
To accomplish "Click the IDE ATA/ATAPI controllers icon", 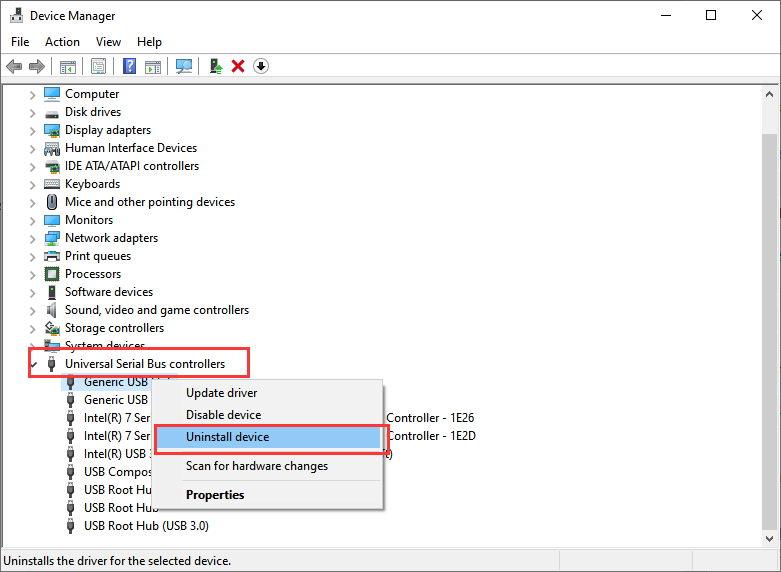I will (52, 166).
